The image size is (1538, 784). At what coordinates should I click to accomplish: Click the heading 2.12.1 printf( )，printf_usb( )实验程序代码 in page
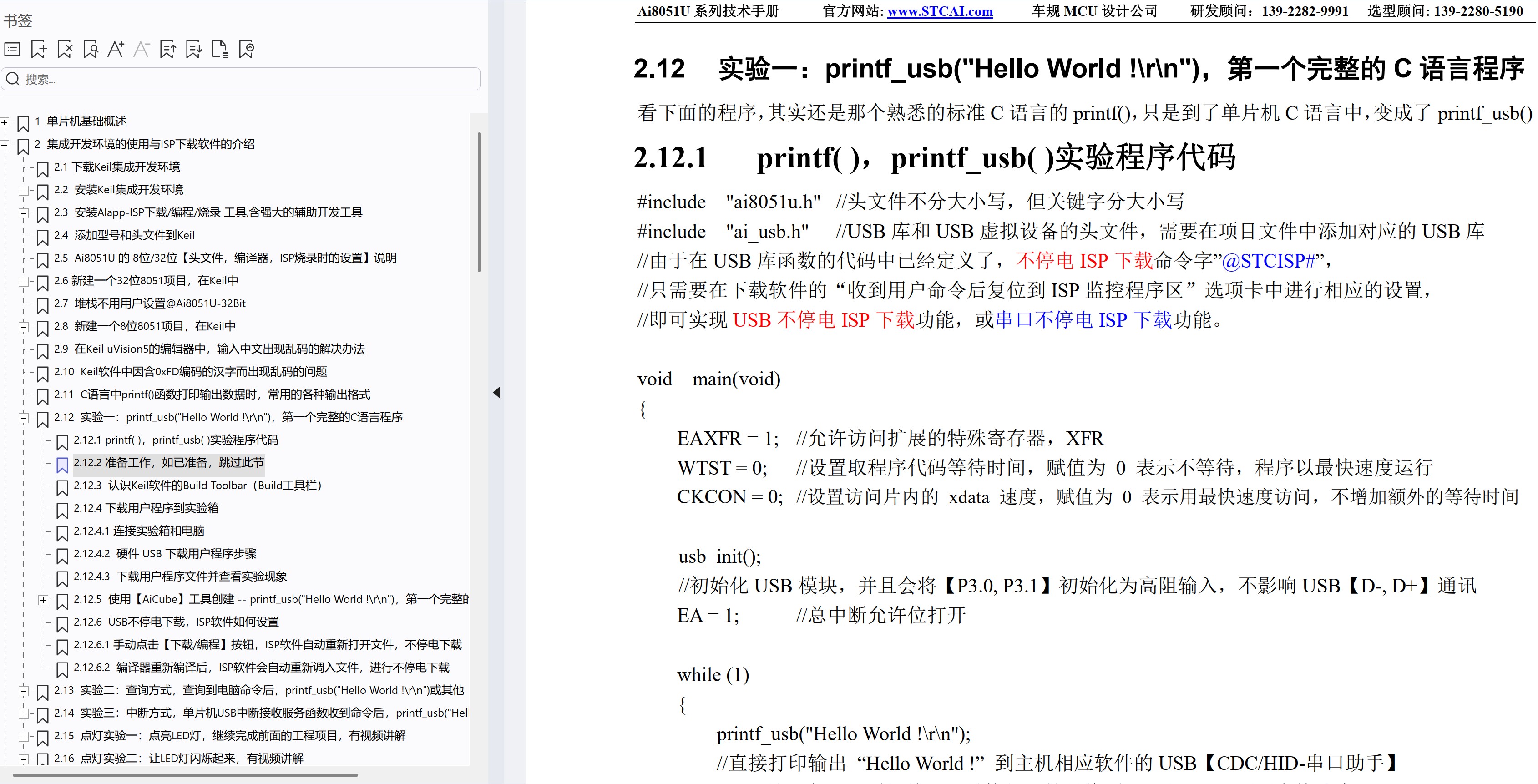[x=934, y=158]
